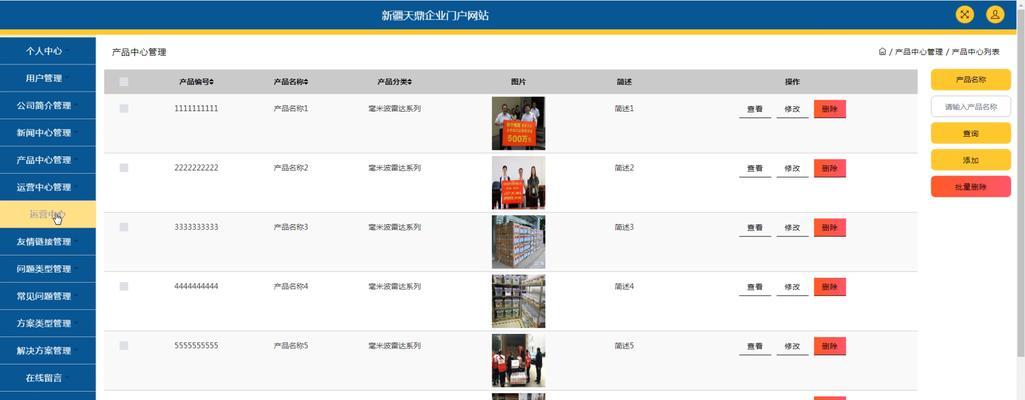
Task: Open 方案类型管理 in sidebar
Action: [48, 323]
